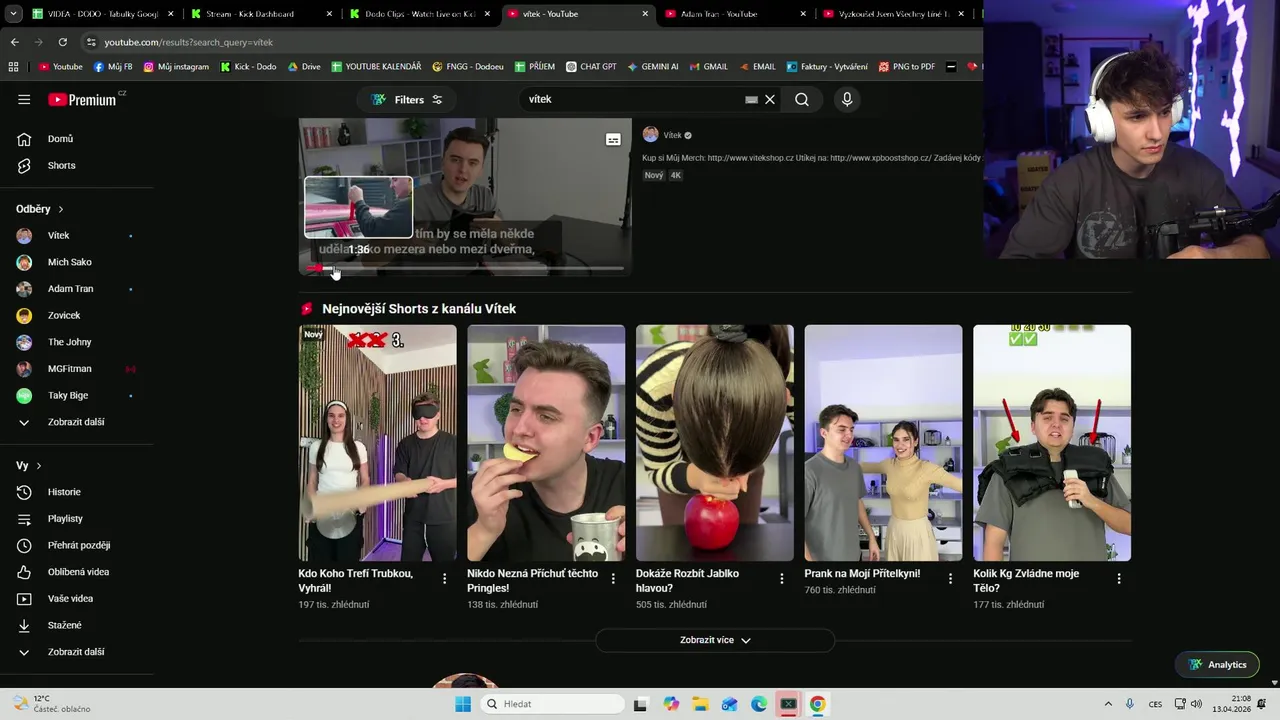
Task: Open the PNG to PDF bookmark
Action: click(906, 67)
